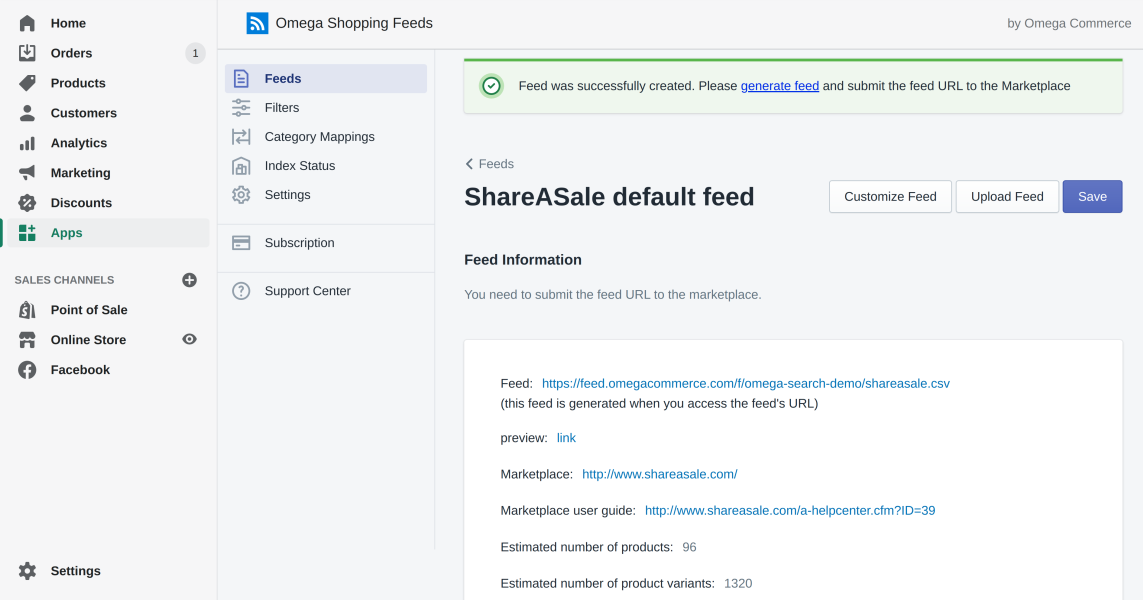Click the Feed Information heading
Viewport: 1143px width, 600px height.
pyautogui.click(x=523, y=260)
